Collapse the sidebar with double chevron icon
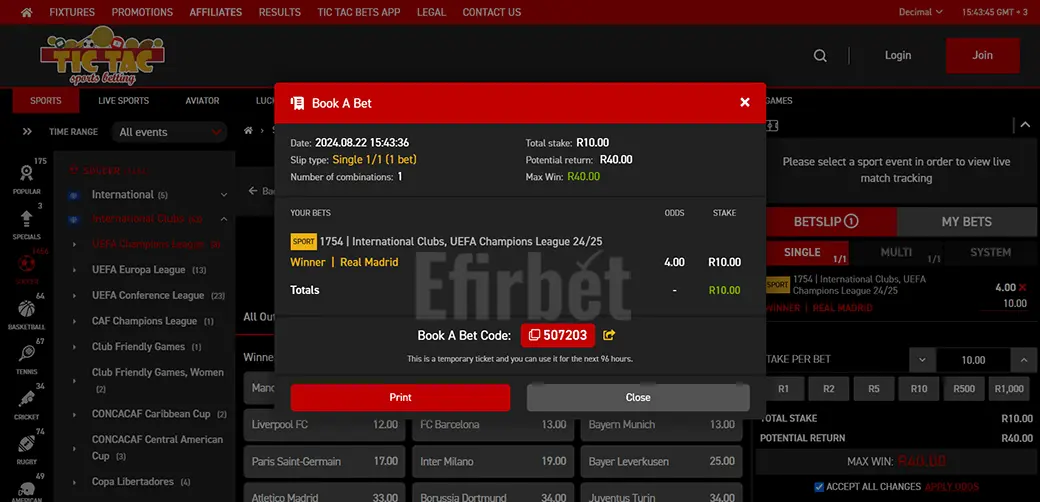This screenshot has height=502, width=1040. pos(27,132)
